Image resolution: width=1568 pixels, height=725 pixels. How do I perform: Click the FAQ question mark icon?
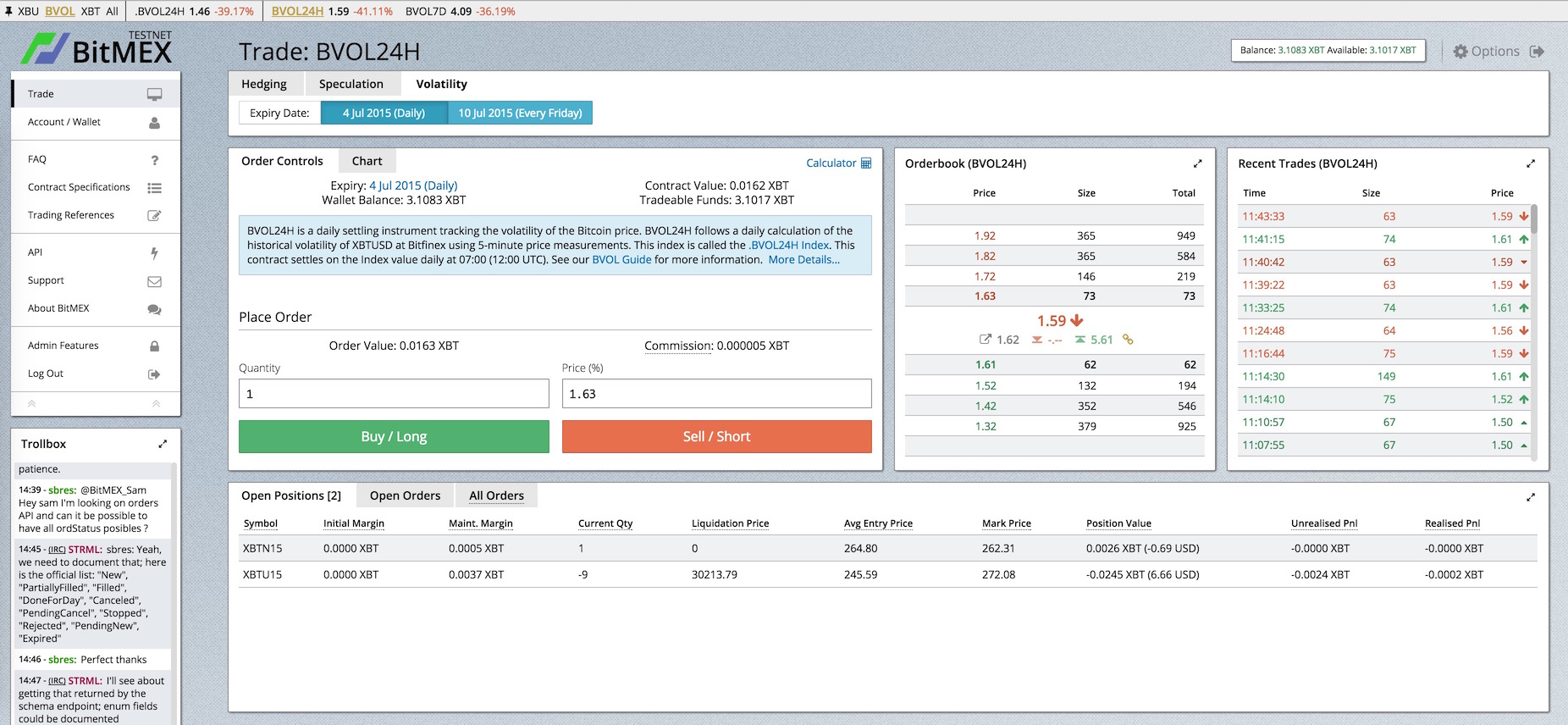pos(154,159)
